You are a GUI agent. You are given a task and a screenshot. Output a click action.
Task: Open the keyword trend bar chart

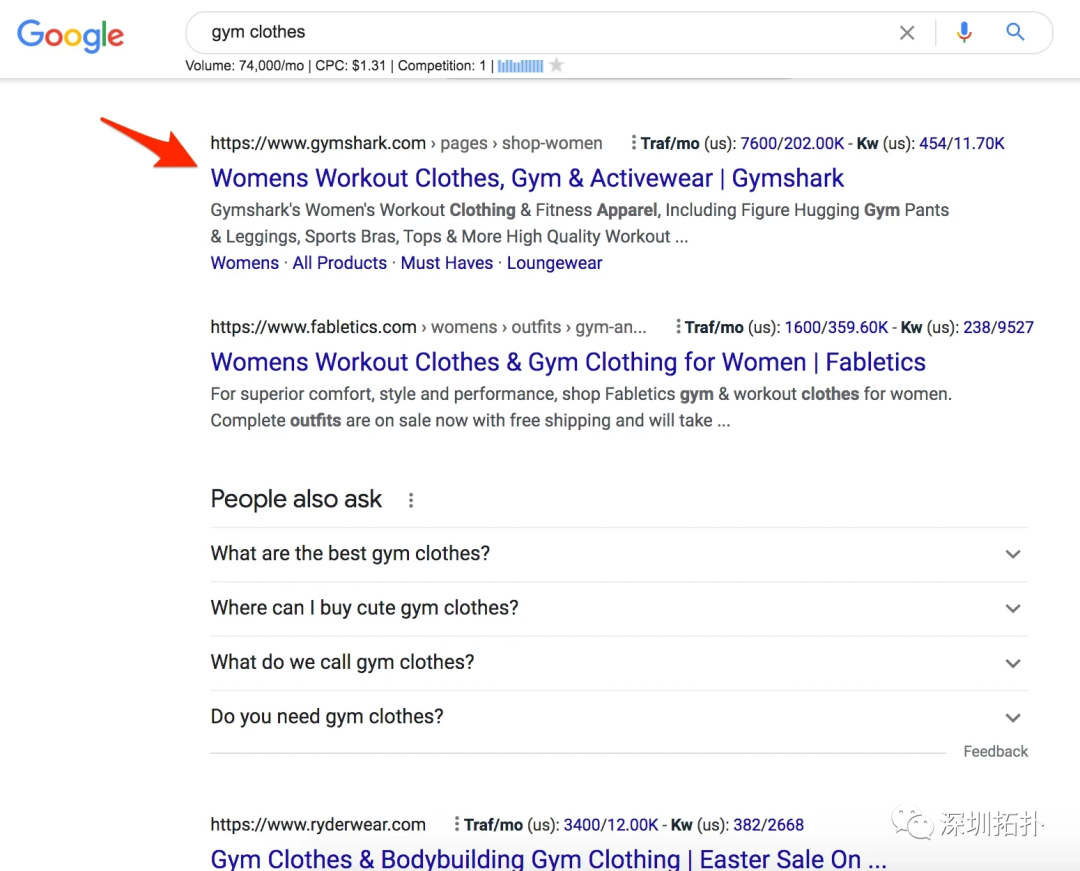tap(521, 66)
